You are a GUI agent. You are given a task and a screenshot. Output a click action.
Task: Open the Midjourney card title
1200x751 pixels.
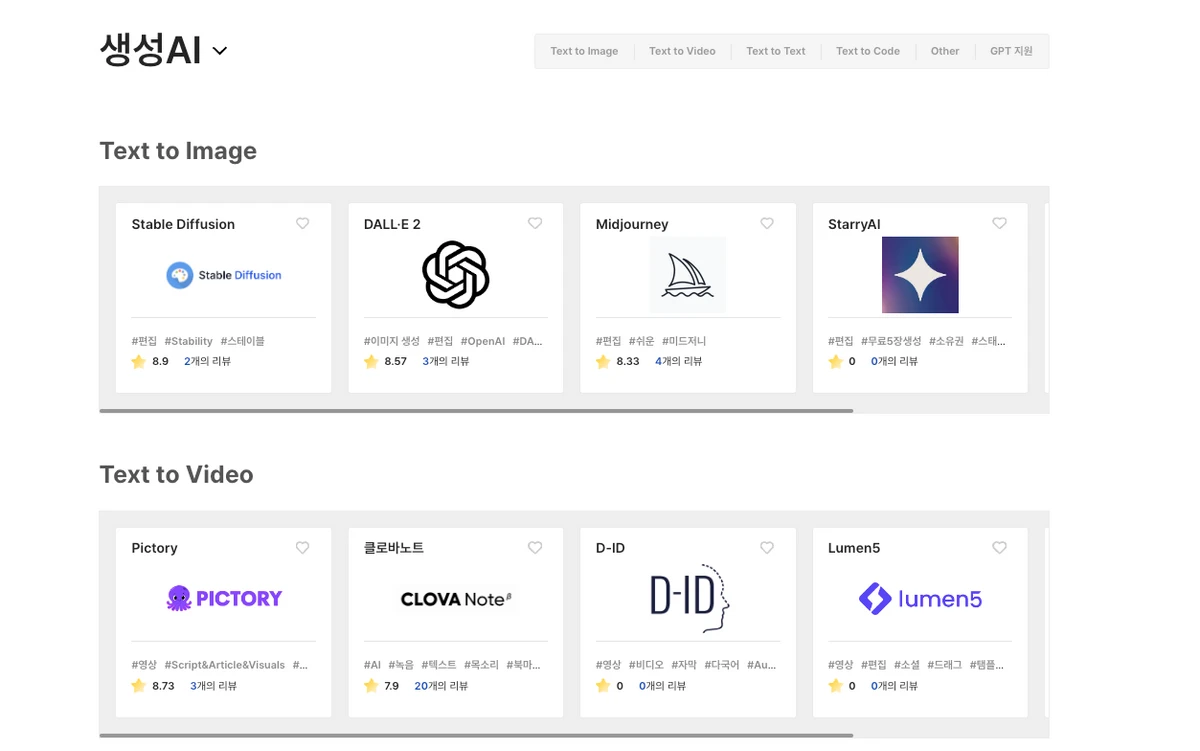(x=632, y=224)
